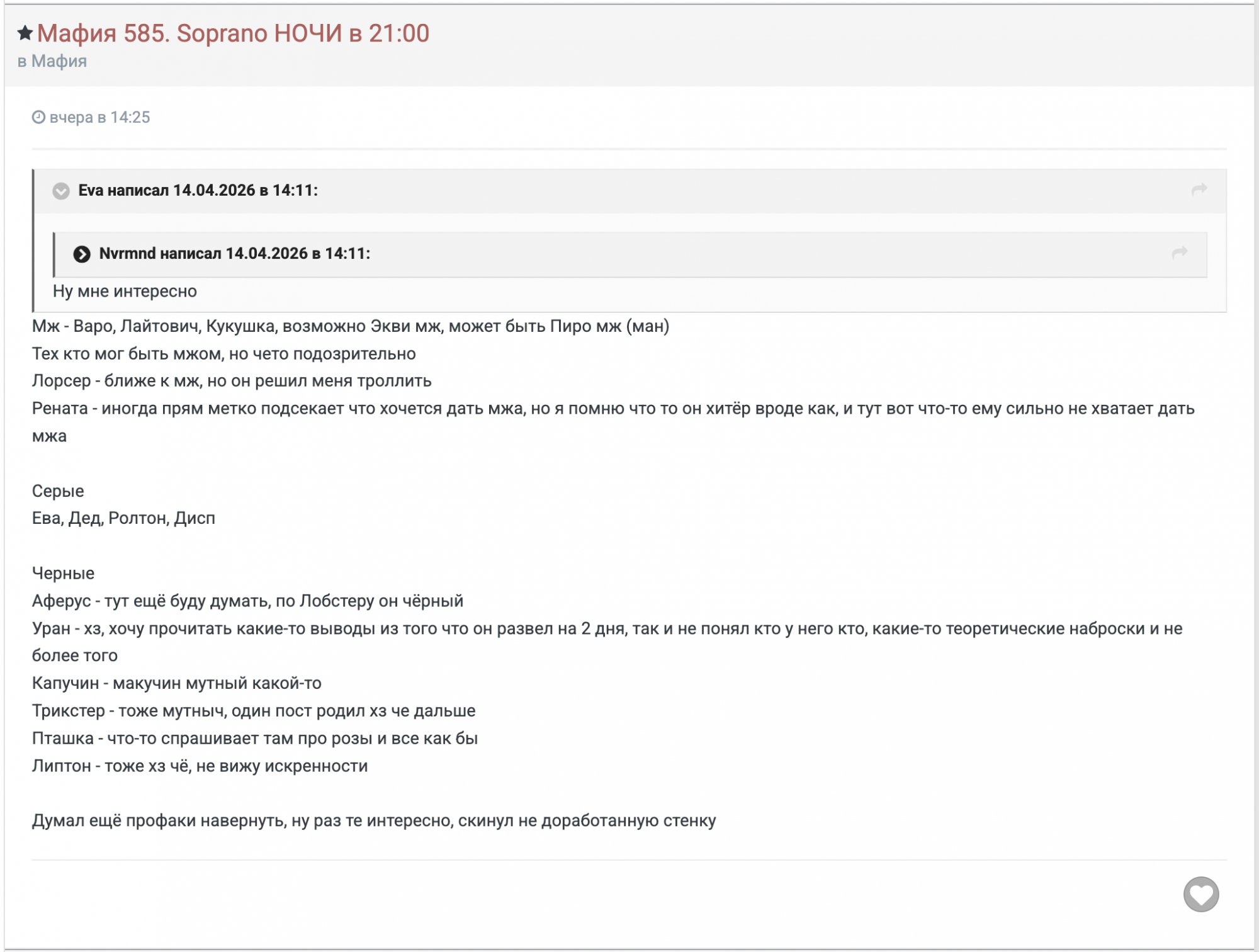Open the 'Мафия' forum section link
The width and height of the screenshot is (1259, 952).
[x=59, y=61]
